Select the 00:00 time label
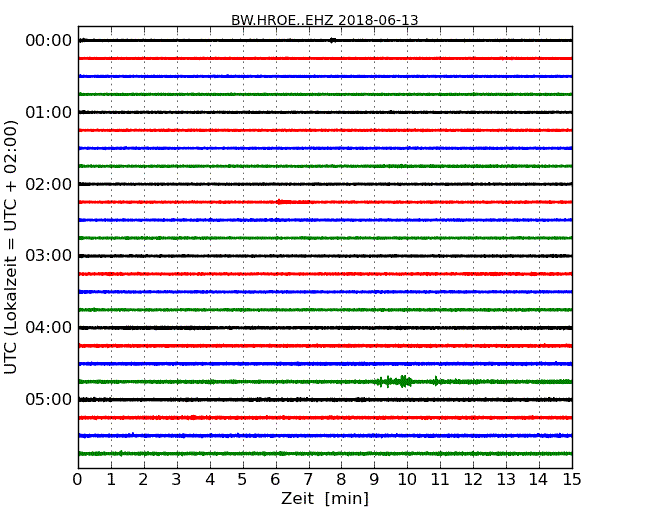Screen dimensions: 650x520 click(x=49, y=41)
